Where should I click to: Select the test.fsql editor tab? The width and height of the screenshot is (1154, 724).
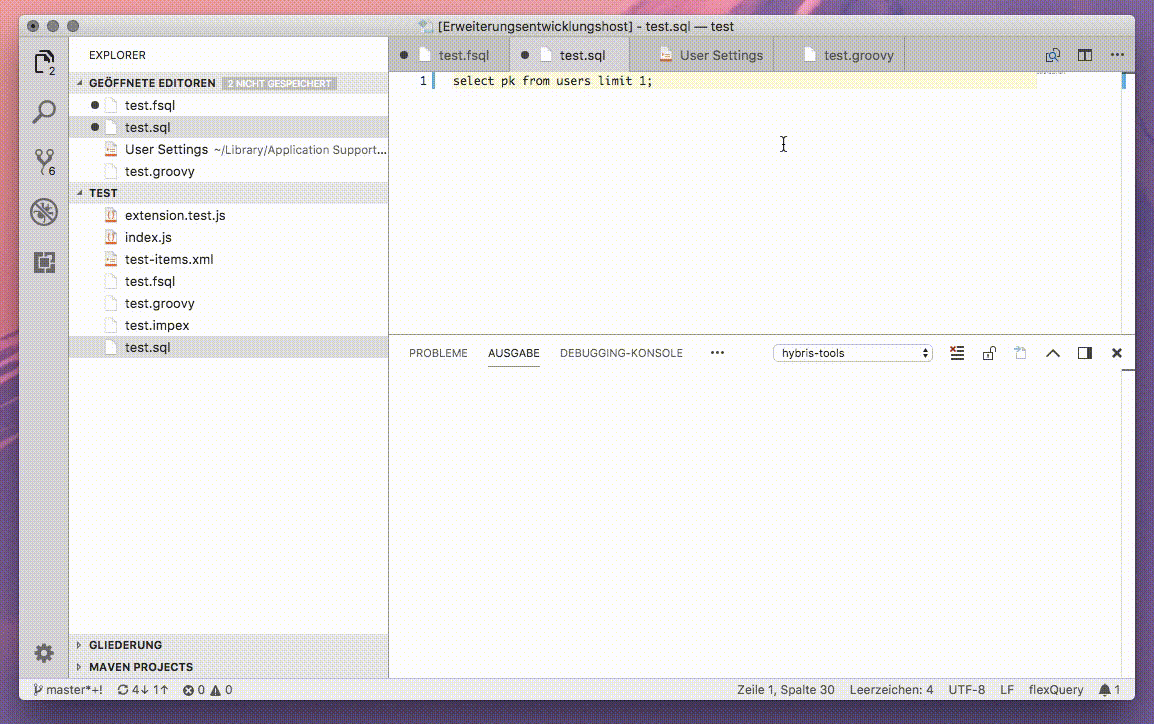click(x=449, y=55)
